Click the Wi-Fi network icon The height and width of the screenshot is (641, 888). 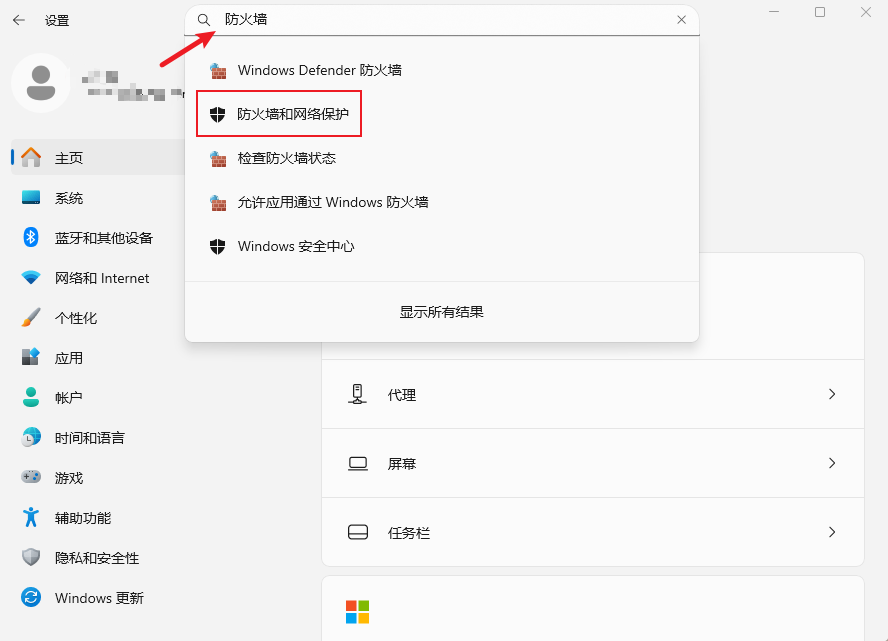(31, 277)
